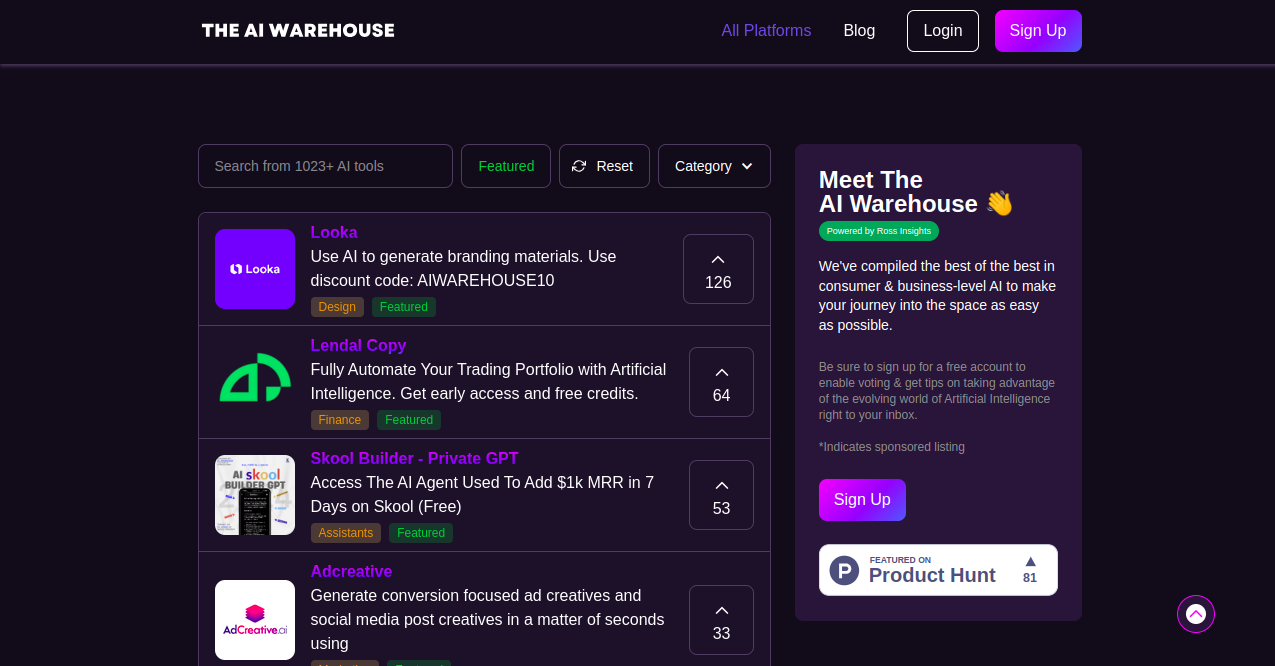Upvote Adcreative arrow icon

(x=722, y=610)
